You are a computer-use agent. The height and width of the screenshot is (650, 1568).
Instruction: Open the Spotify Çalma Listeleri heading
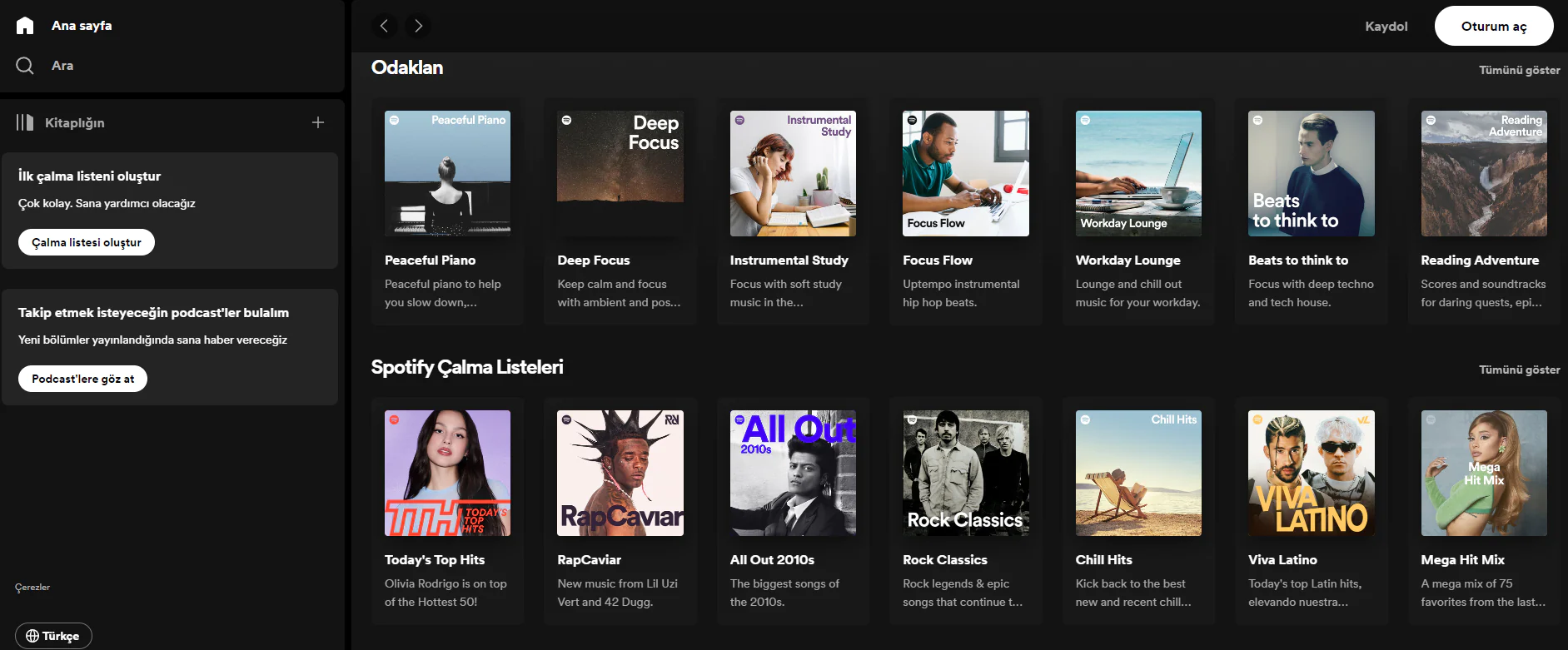(467, 367)
